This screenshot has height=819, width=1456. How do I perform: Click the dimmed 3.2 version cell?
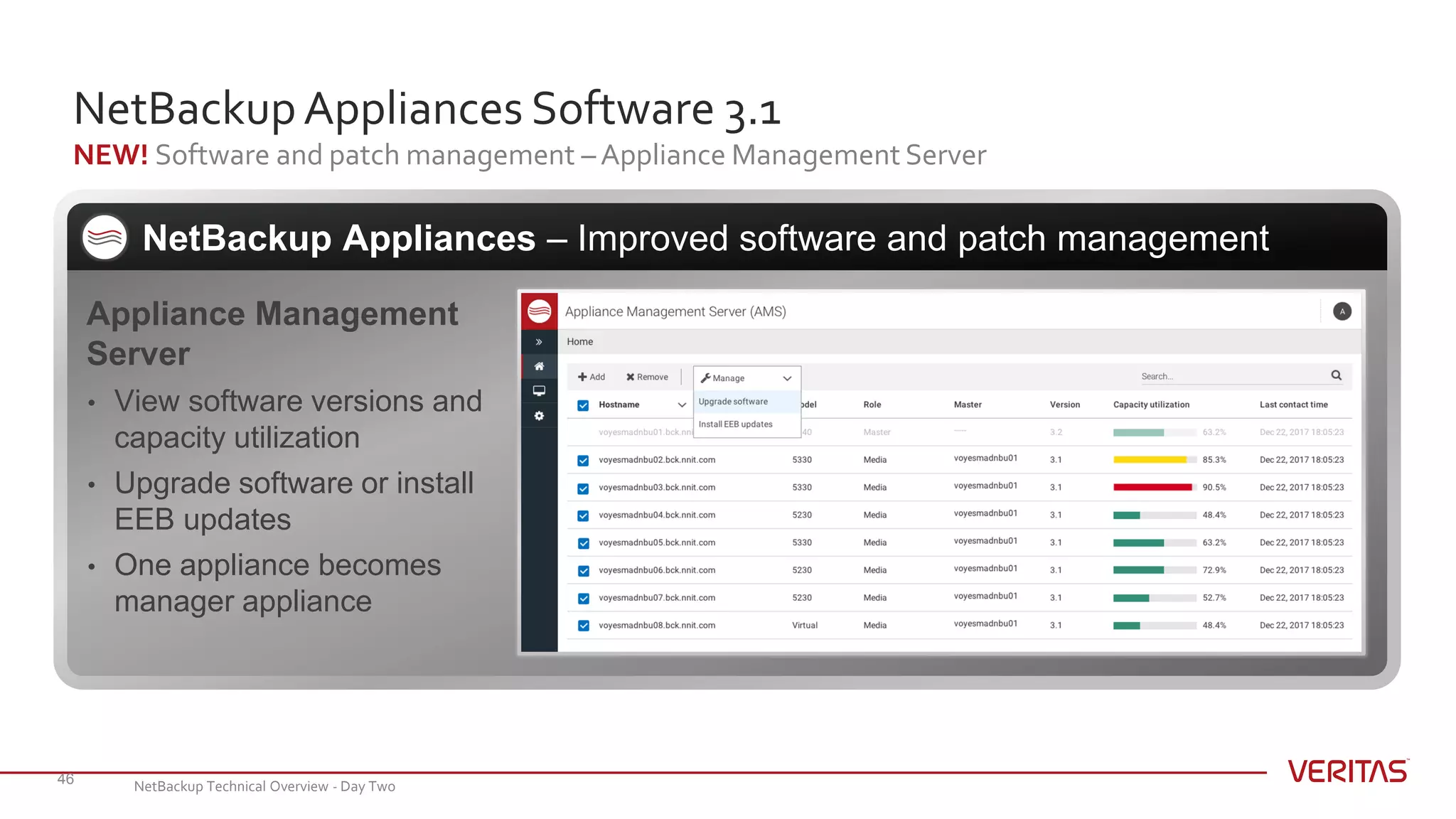click(1056, 432)
